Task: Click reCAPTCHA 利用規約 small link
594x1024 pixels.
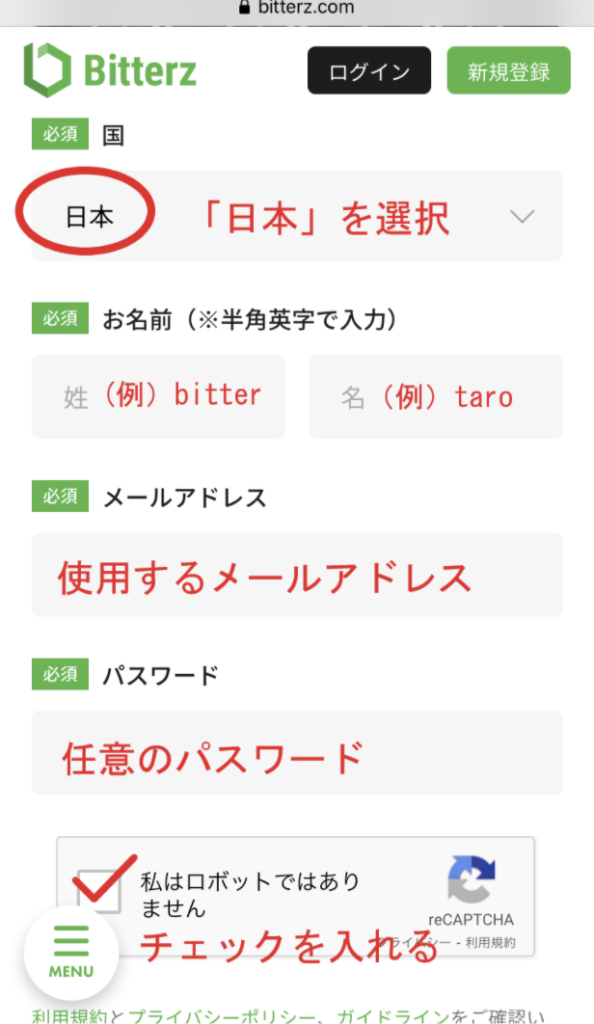Action: 490,942
